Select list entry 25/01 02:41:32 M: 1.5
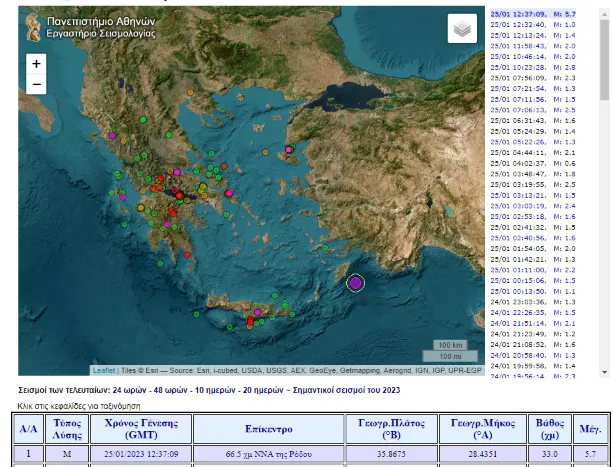 tap(533, 227)
